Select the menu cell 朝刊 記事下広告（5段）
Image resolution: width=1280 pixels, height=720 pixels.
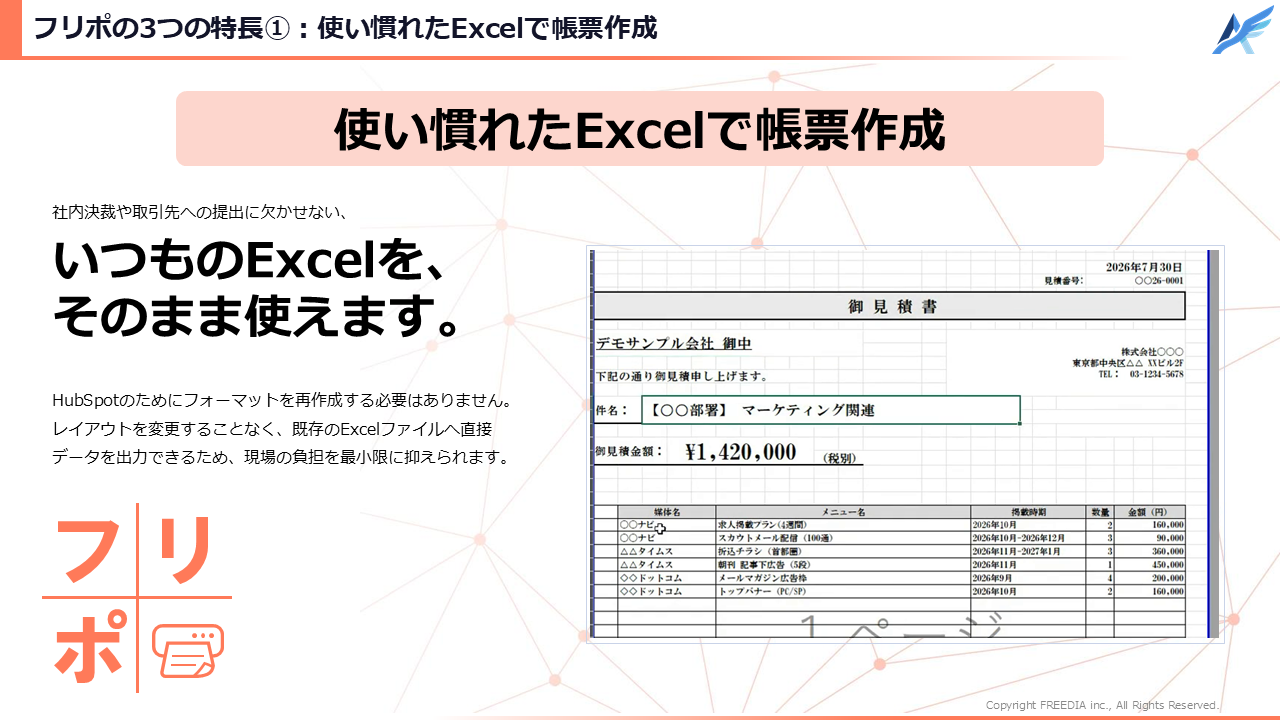point(843,565)
